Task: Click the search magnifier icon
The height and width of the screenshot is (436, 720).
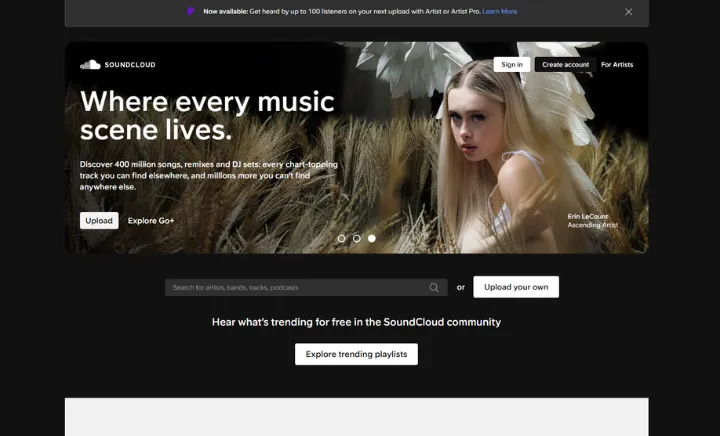Action: (434, 287)
